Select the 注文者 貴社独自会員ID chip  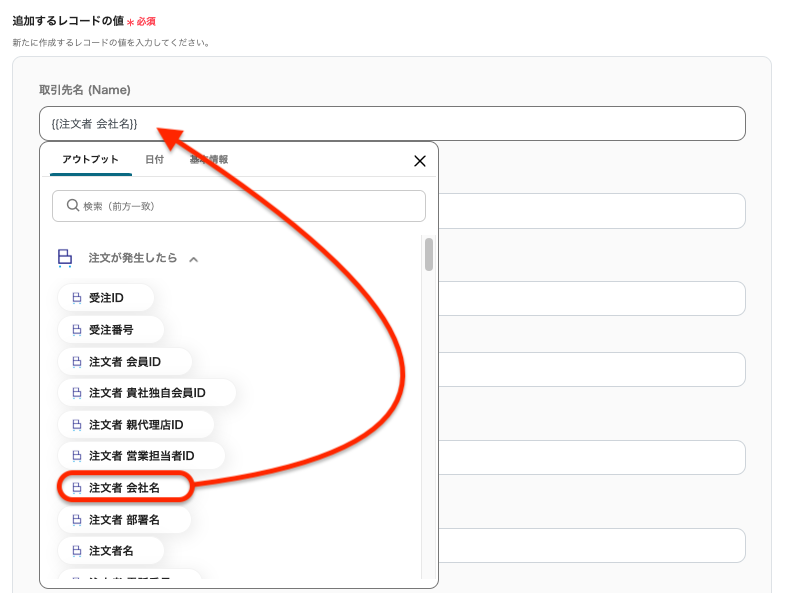coord(147,393)
